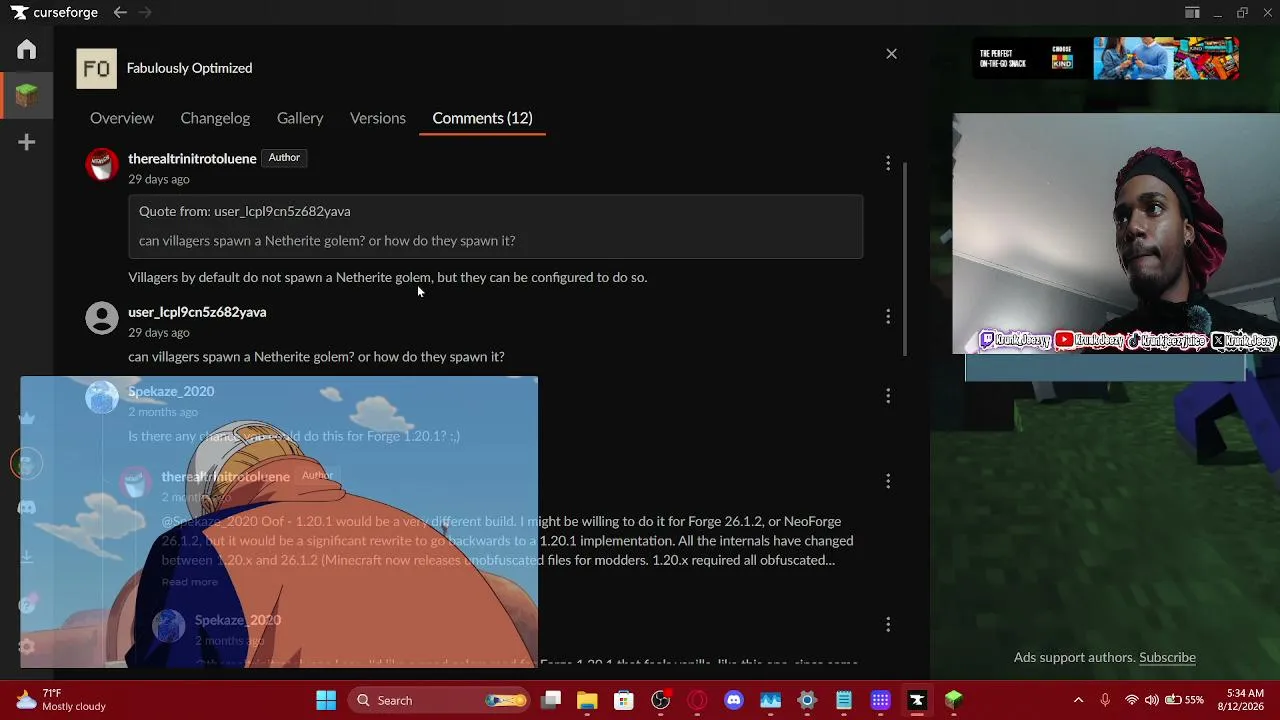The image size is (1280, 720).
Task: Open user_lcpl9cn5z682yava's profile name
Action: tap(197, 312)
